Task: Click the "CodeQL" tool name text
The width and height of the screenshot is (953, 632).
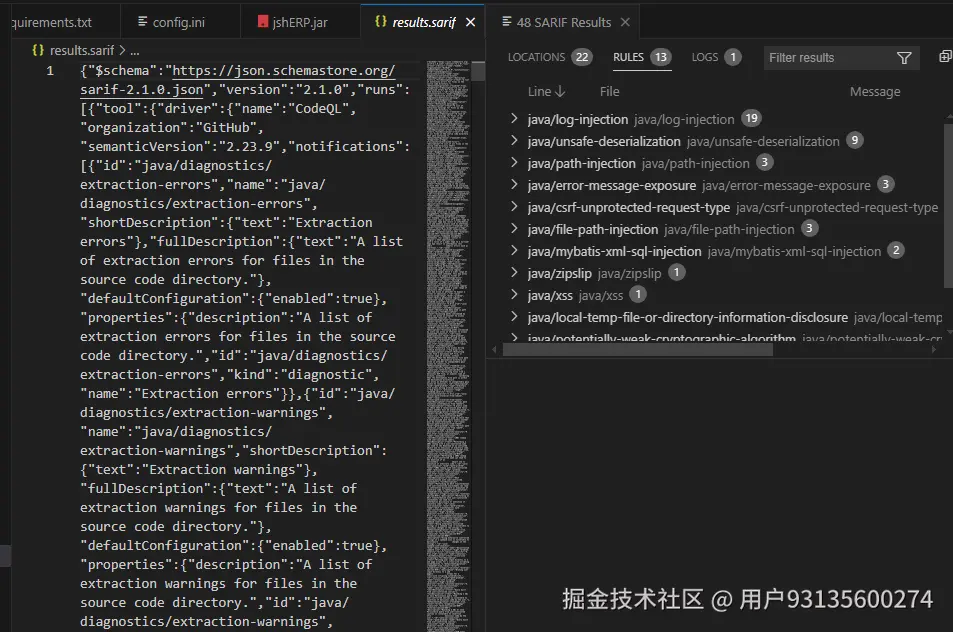Action: 322,109
